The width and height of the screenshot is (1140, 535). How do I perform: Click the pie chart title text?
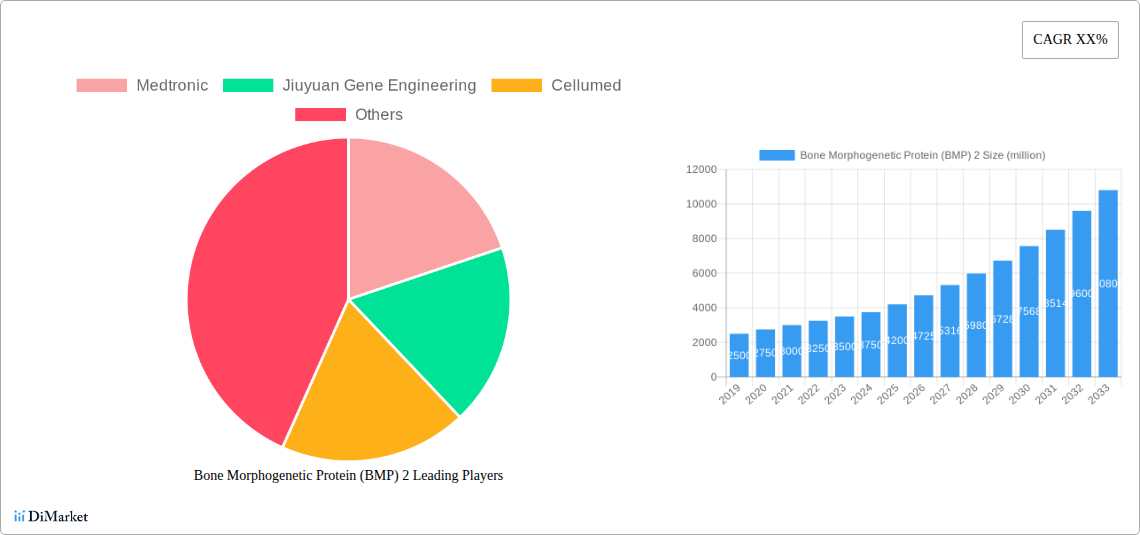point(348,476)
